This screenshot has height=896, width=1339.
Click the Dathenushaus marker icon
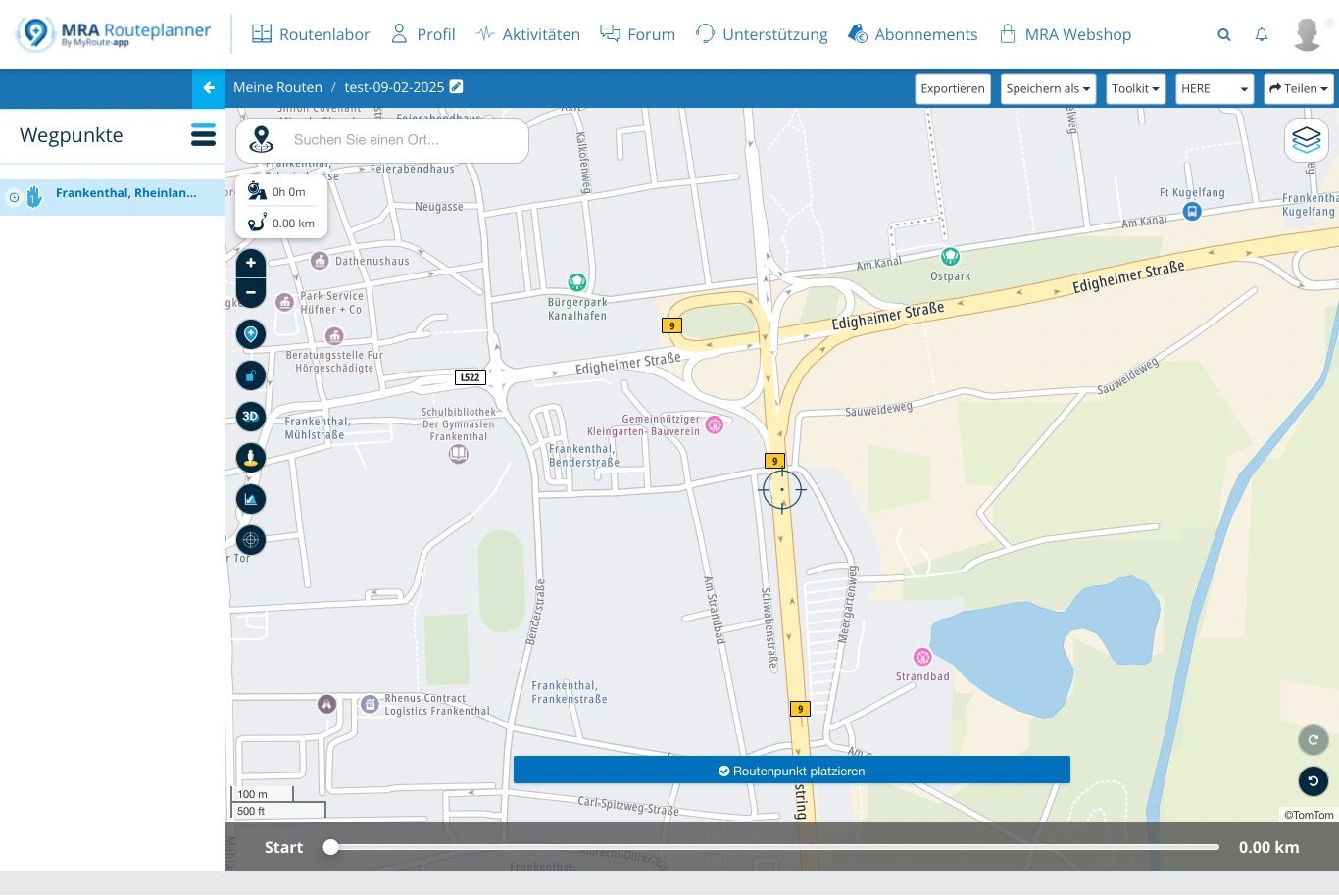coord(320,261)
